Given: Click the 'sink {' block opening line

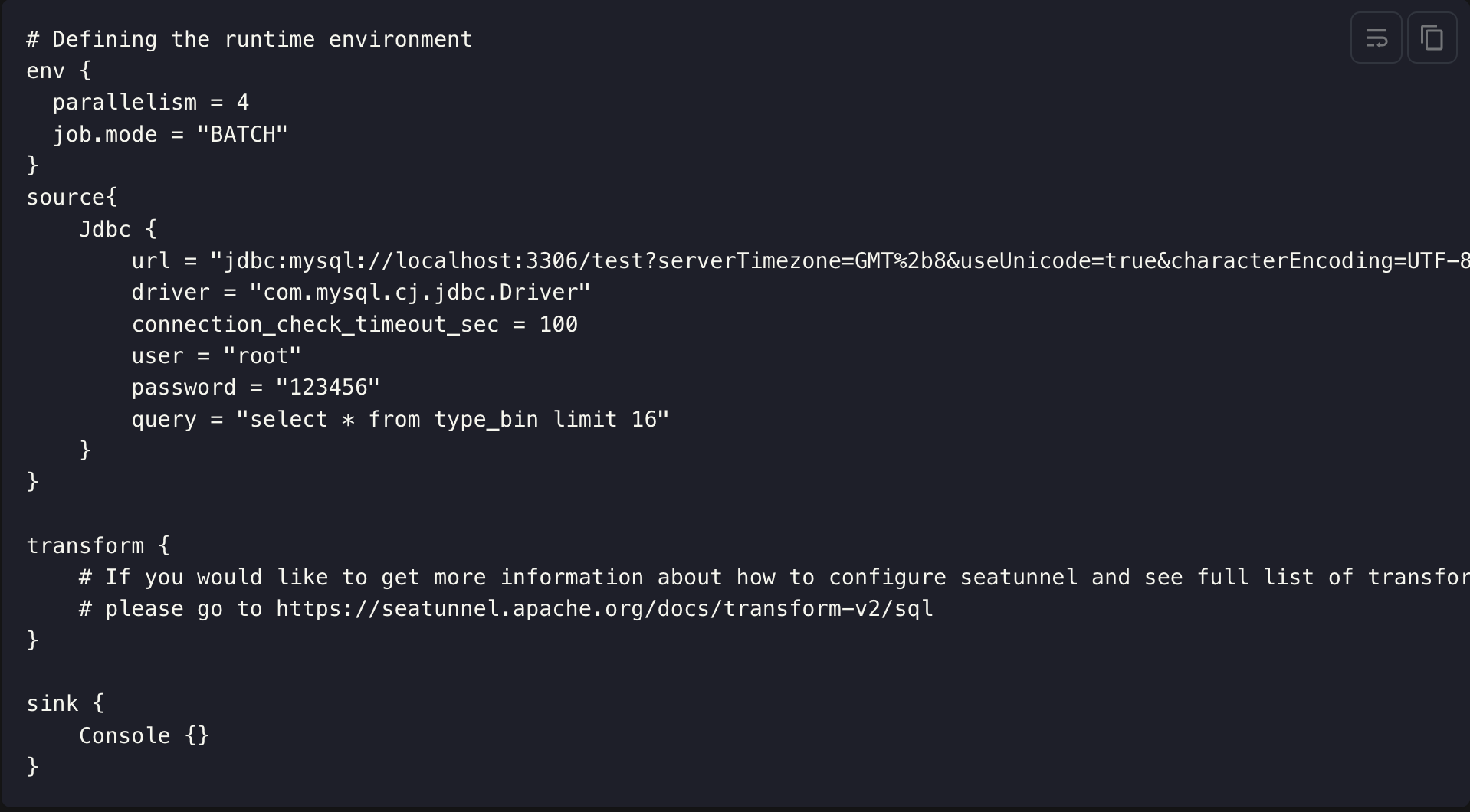Looking at the screenshot, I should click(x=65, y=704).
